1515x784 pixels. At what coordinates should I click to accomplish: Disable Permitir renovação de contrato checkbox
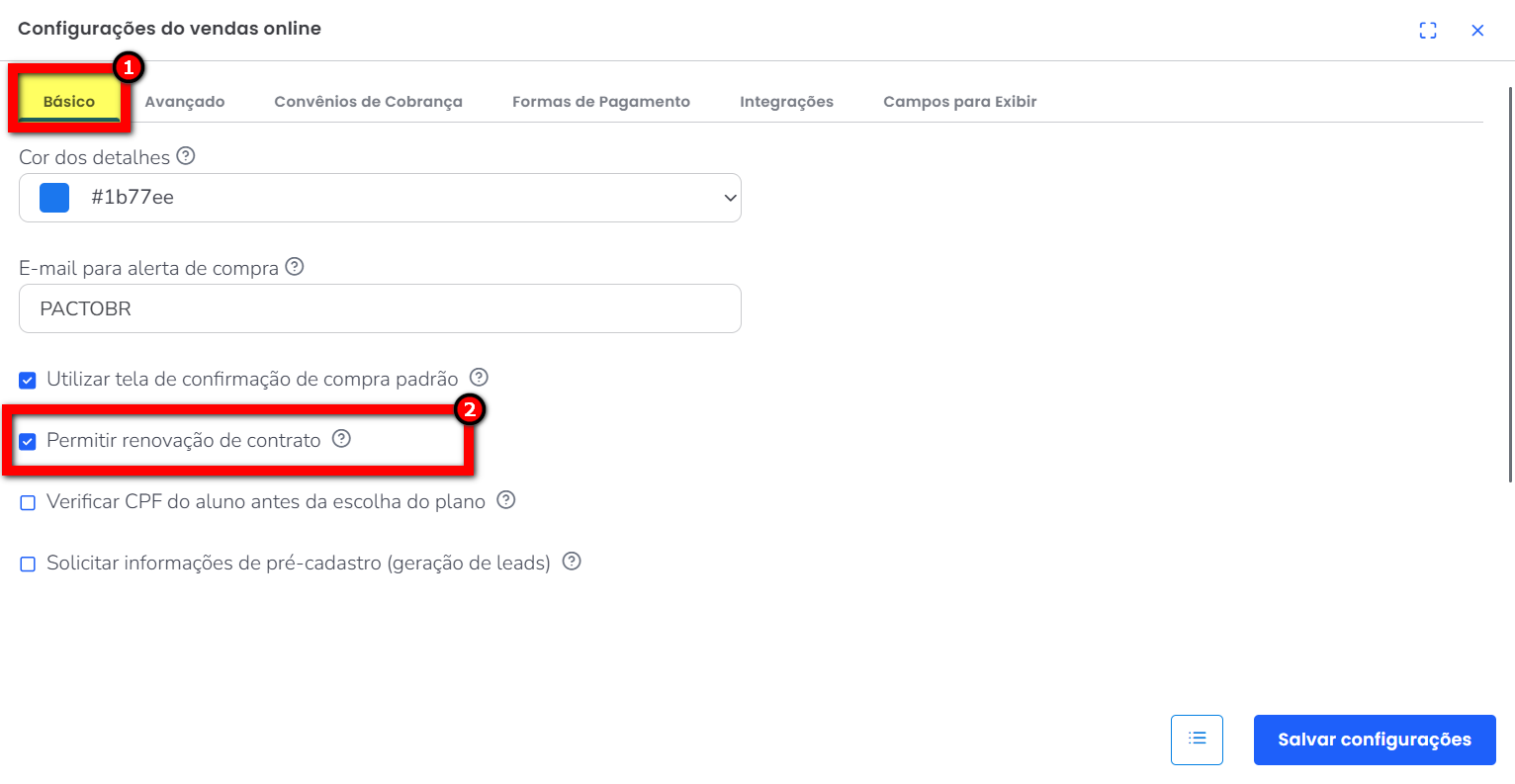click(28, 442)
